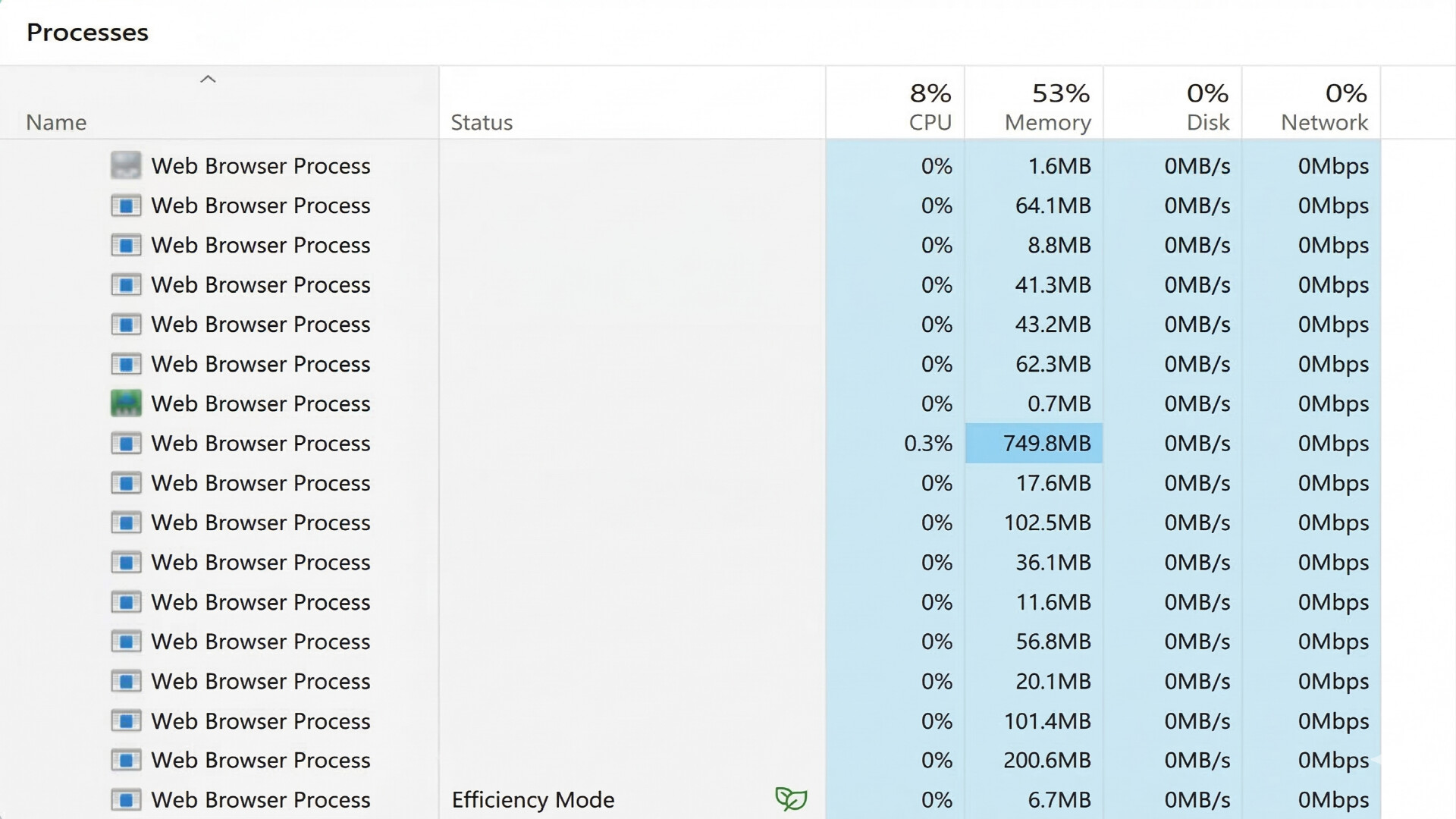Sort by the Disk column header
This screenshot has height=819, width=1456.
(1207, 121)
